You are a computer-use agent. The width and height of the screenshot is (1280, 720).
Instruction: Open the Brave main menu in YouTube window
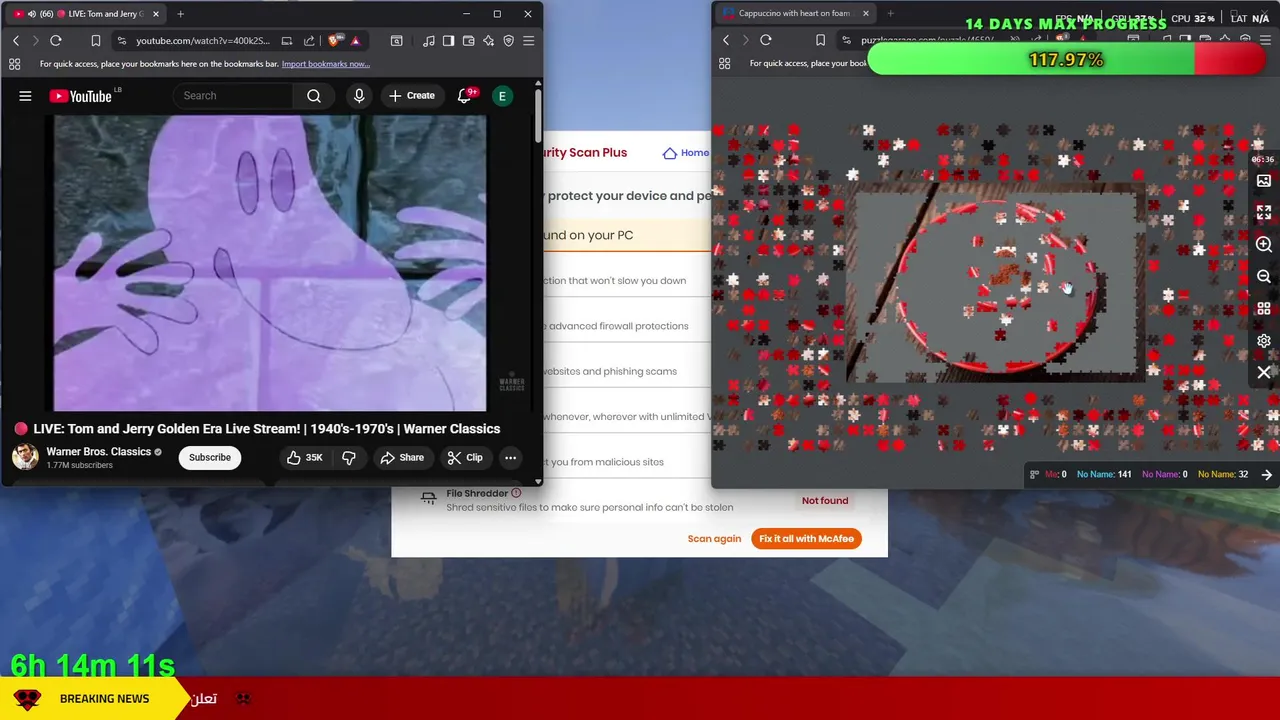coord(529,41)
